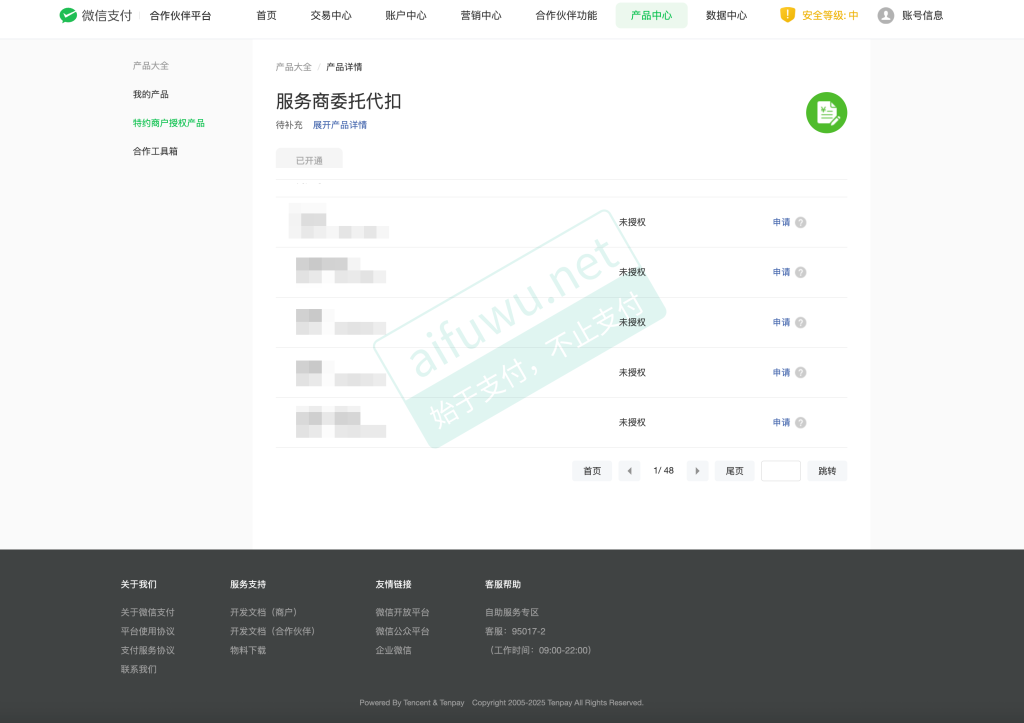Open the 营销中心 navigation tab

tap(481, 16)
